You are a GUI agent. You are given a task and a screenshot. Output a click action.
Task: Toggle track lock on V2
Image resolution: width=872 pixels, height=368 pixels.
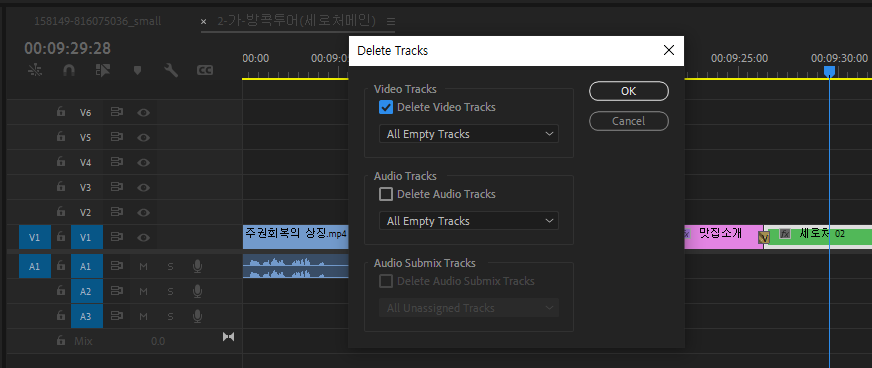click(61, 212)
